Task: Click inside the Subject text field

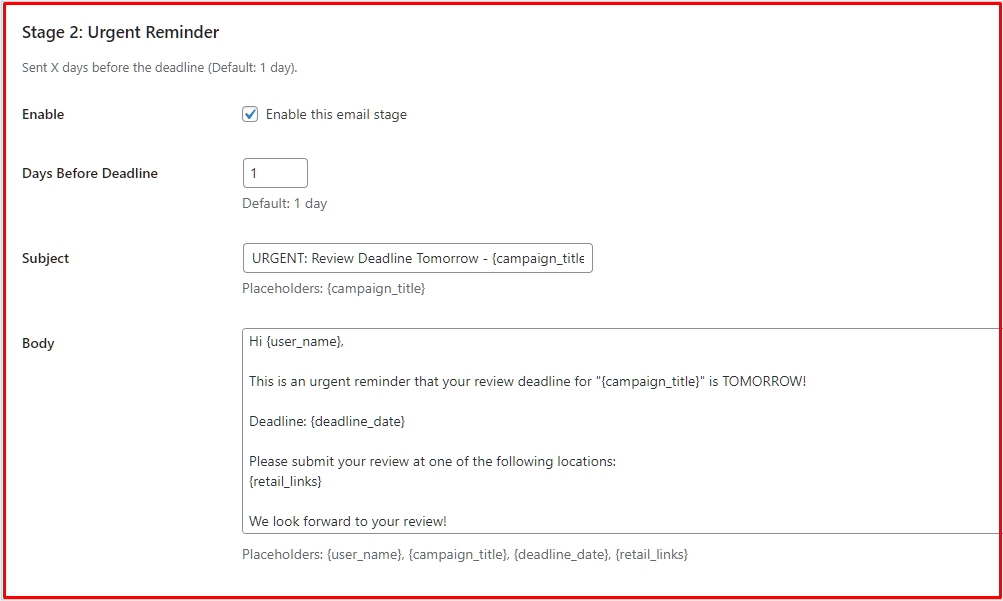Action: [x=418, y=257]
